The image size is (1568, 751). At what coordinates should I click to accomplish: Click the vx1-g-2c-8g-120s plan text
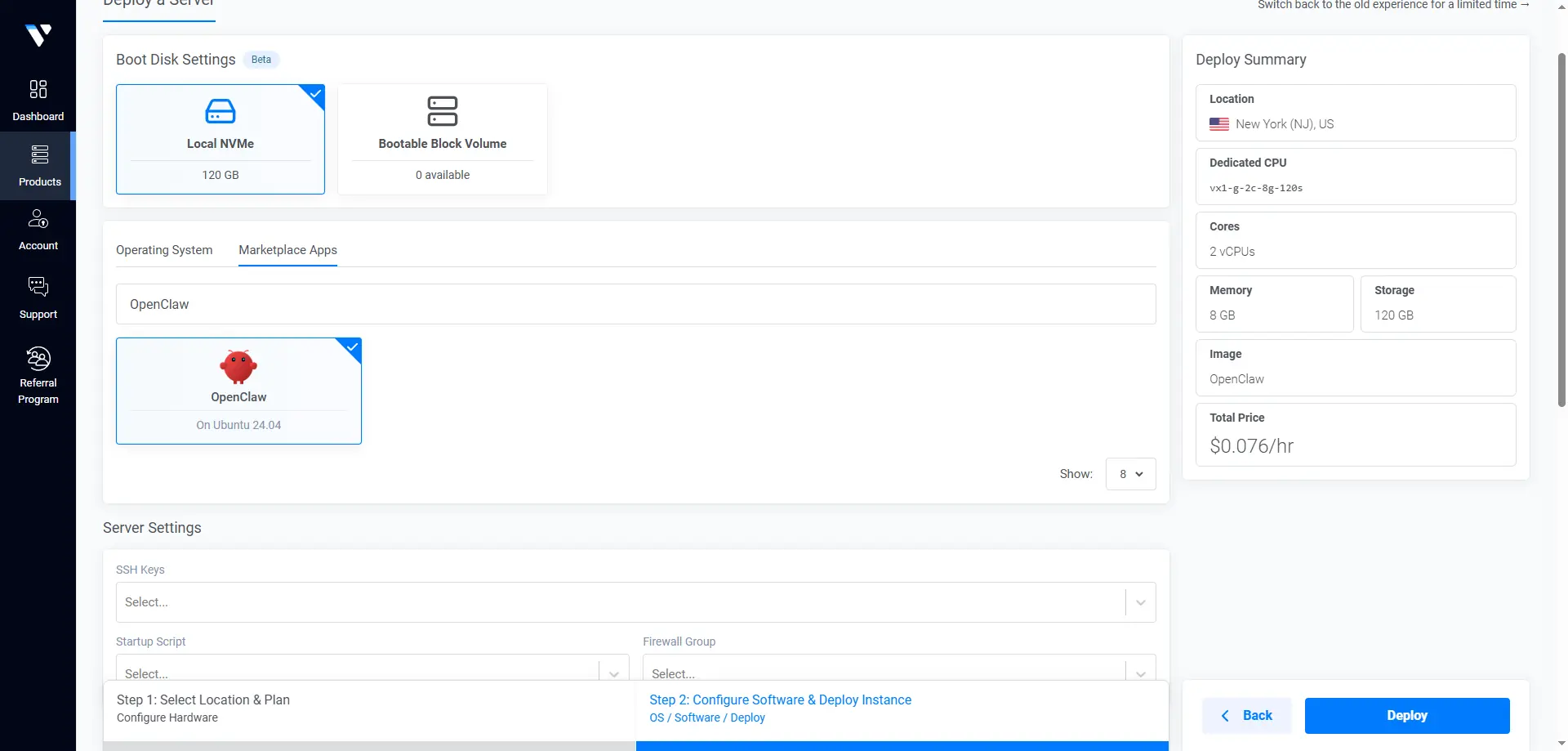[x=1256, y=188]
